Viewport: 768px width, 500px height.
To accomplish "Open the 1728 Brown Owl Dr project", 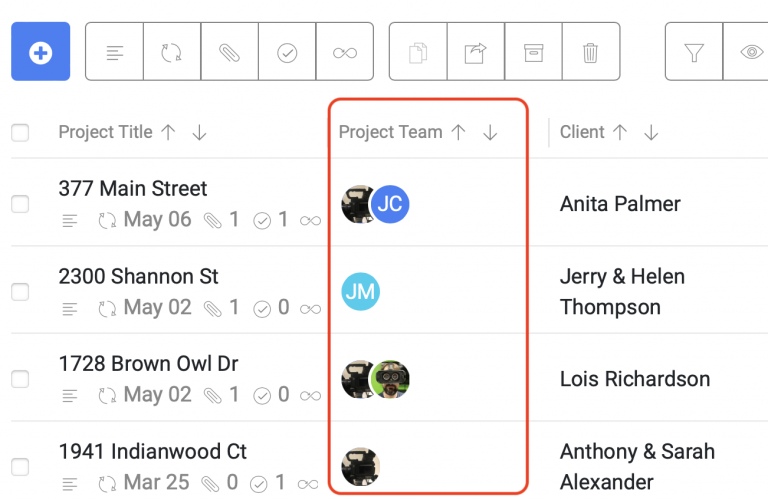I will point(148,364).
